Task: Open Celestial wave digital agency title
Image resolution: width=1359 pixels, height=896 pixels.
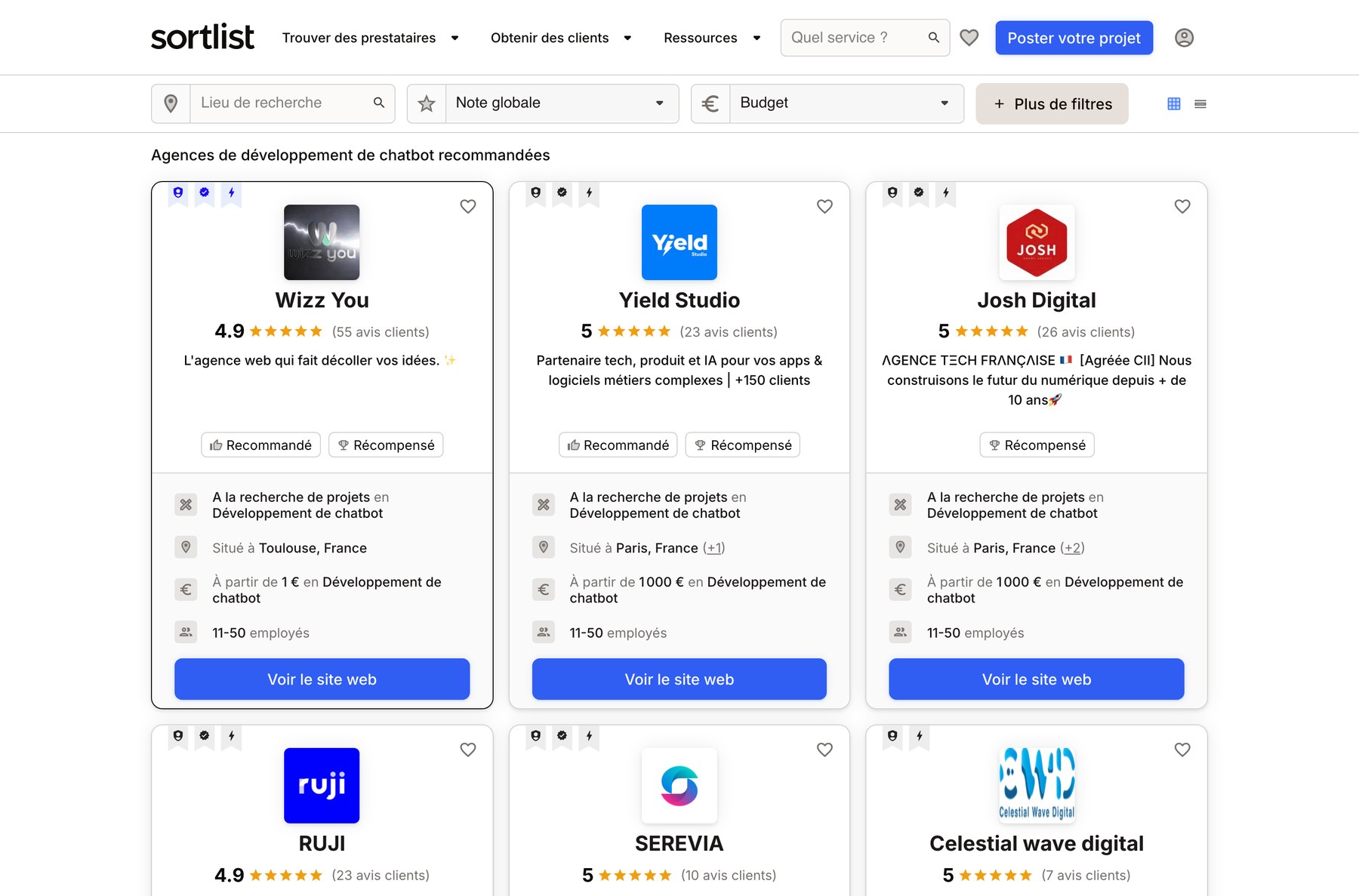Action: click(1037, 844)
